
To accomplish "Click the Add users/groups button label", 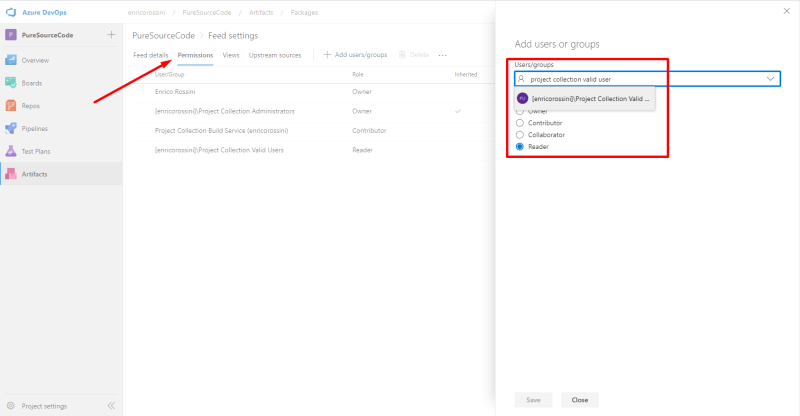I will (361, 55).
